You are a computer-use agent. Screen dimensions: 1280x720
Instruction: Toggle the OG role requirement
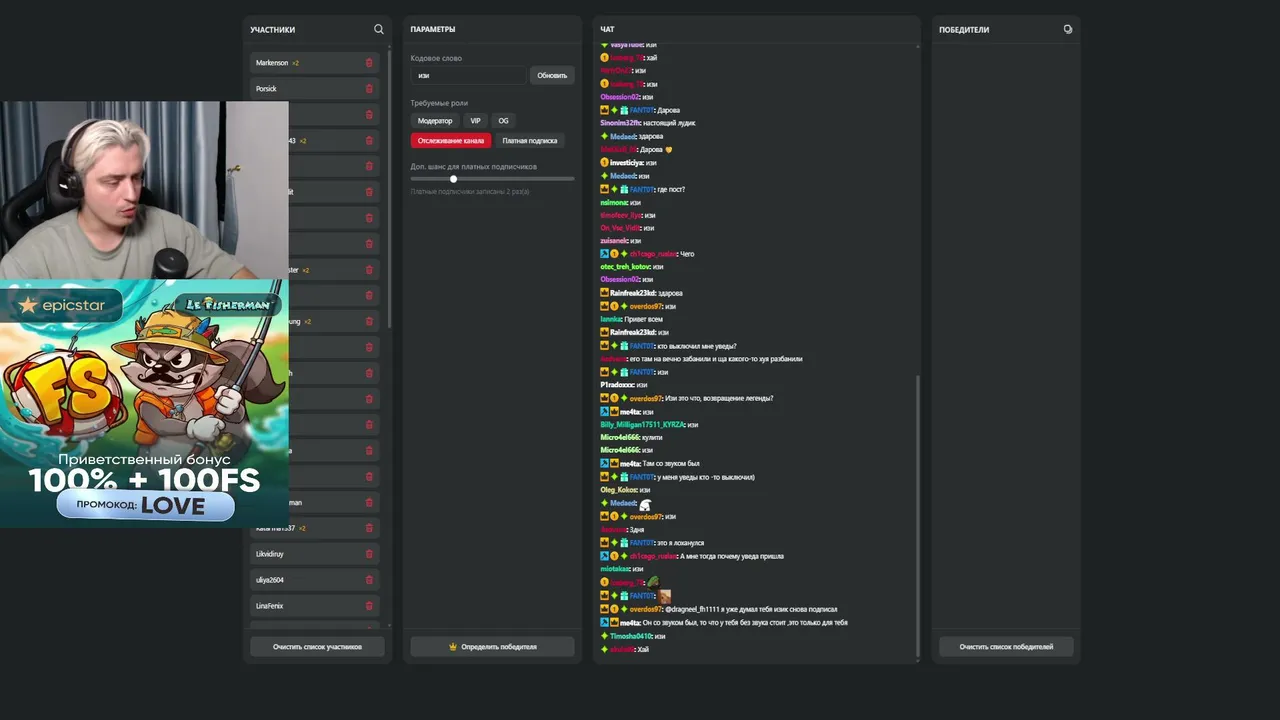coord(503,121)
